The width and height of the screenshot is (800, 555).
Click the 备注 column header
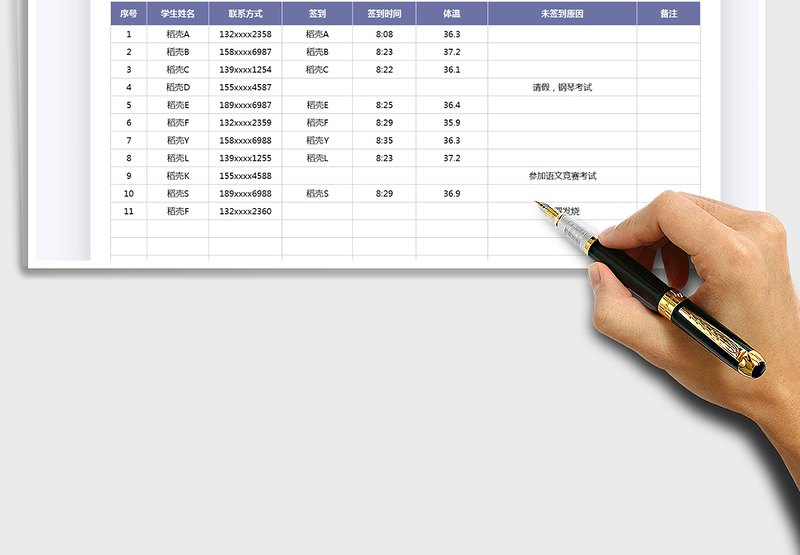(x=668, y=14)
